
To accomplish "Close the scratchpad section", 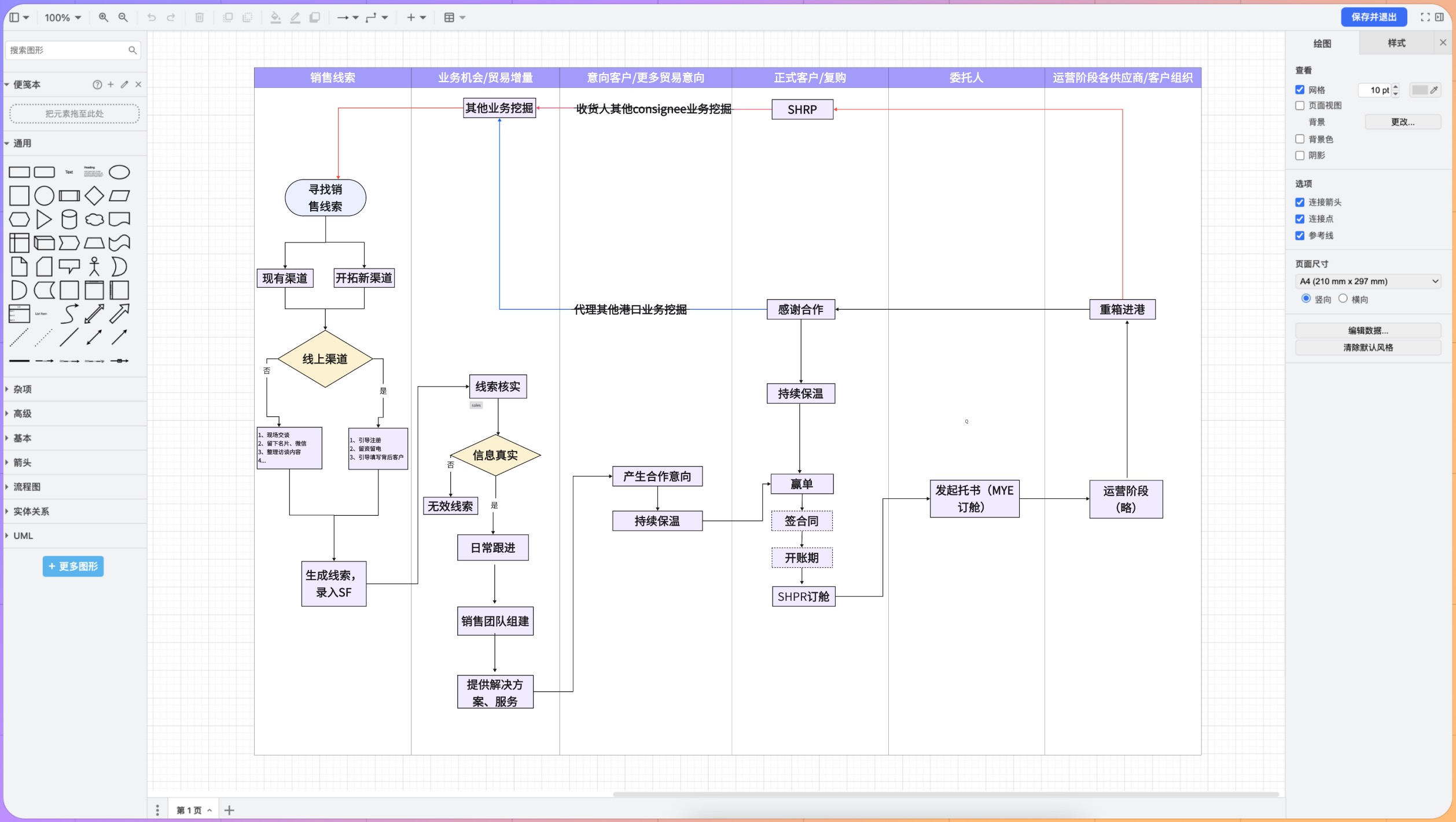I will (138, 85).
